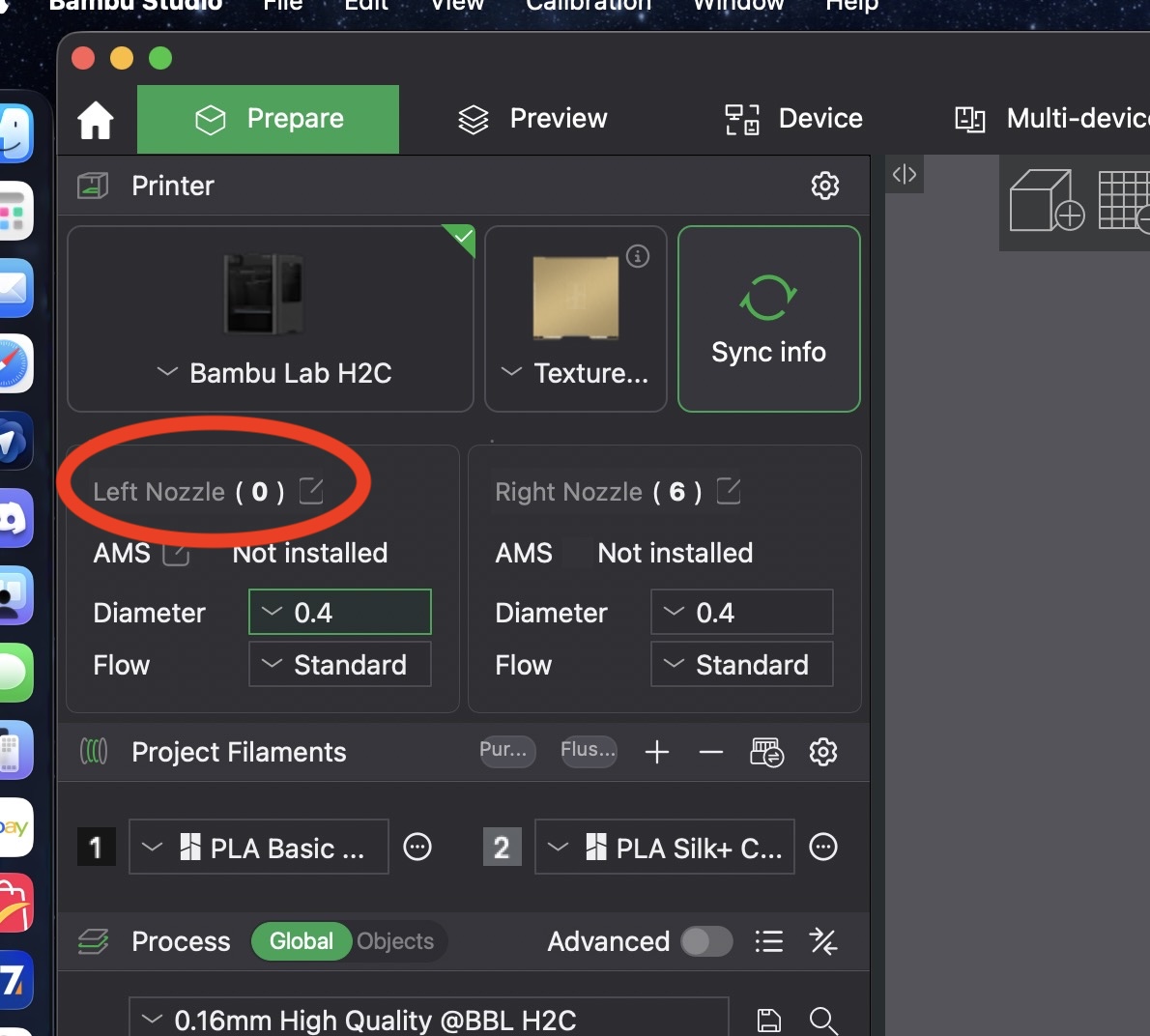Open Left Nozzle Diameter dropdown
This screenshot has width=1150, height=1036.
(339, 612)
